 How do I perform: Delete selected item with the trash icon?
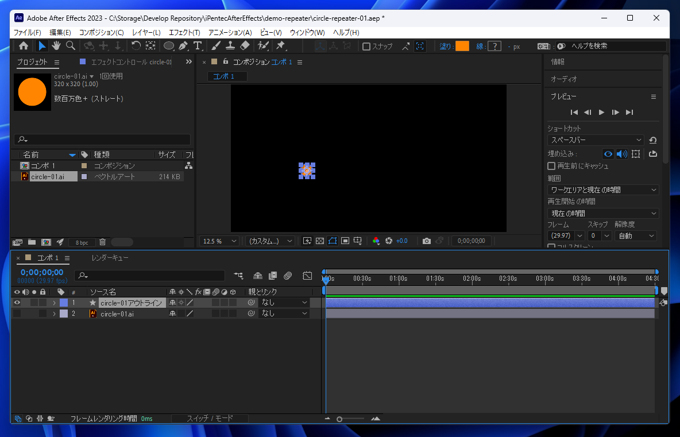pos(102,242)
